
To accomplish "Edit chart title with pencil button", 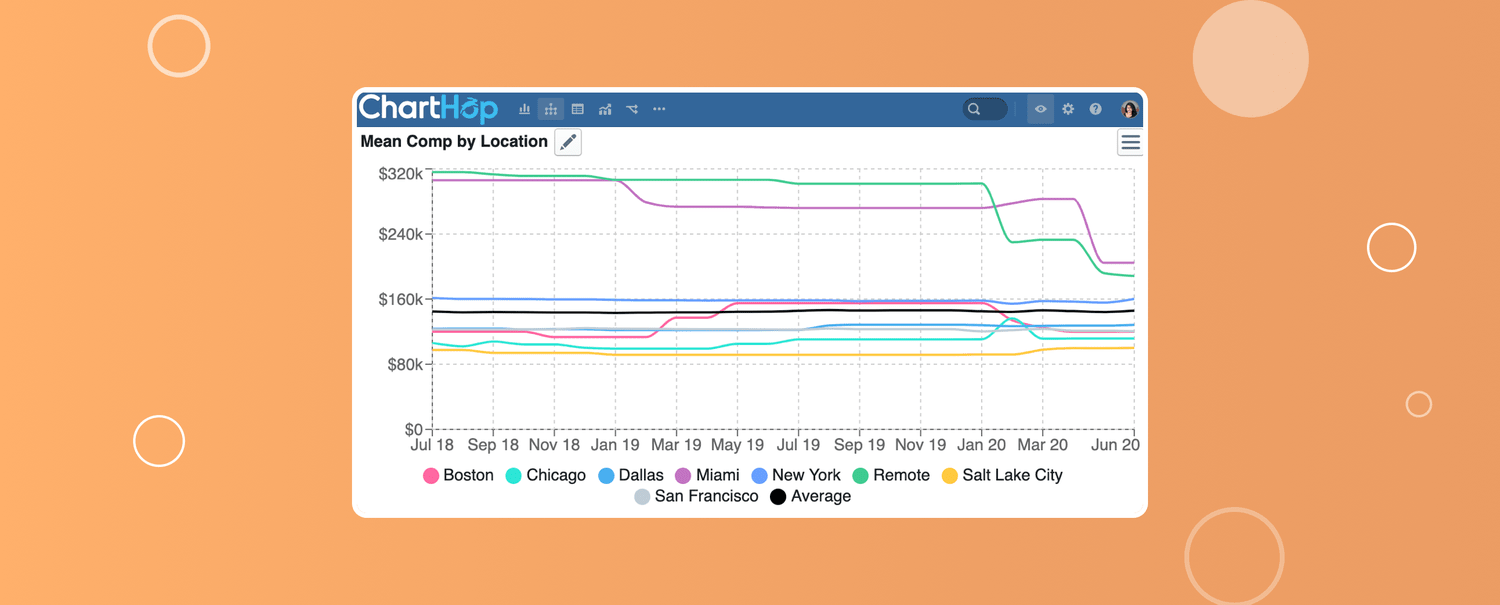I will click(568, 142).
